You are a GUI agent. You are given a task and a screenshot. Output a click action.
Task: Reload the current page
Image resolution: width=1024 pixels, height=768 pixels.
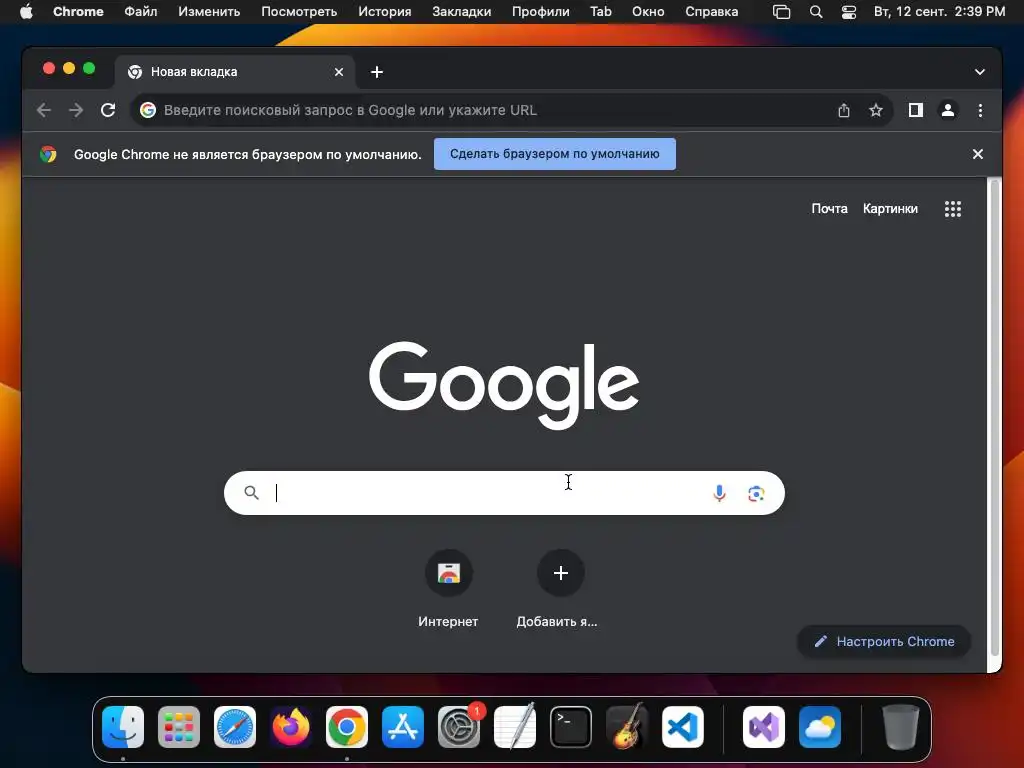[108, 110]
